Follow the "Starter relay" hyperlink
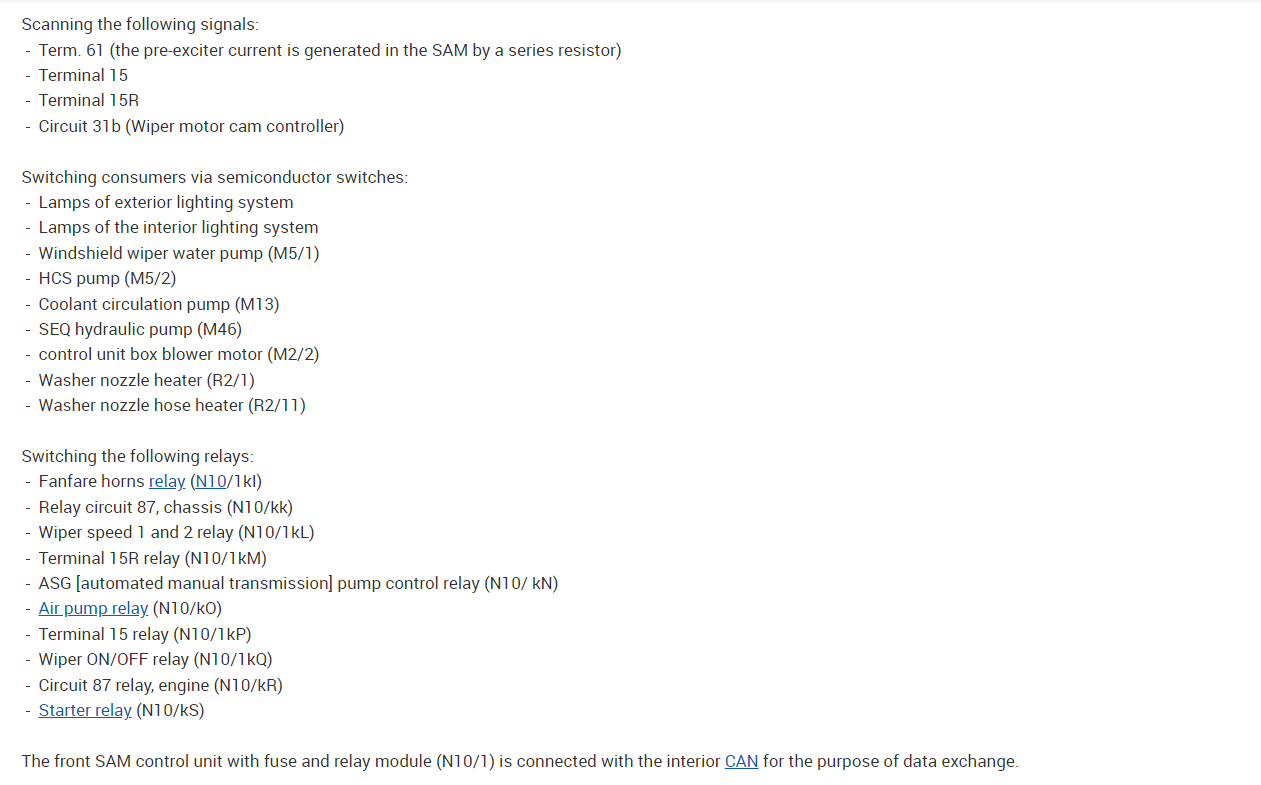Viewport: 1261px width, 785px height. (x=85, y=711)
